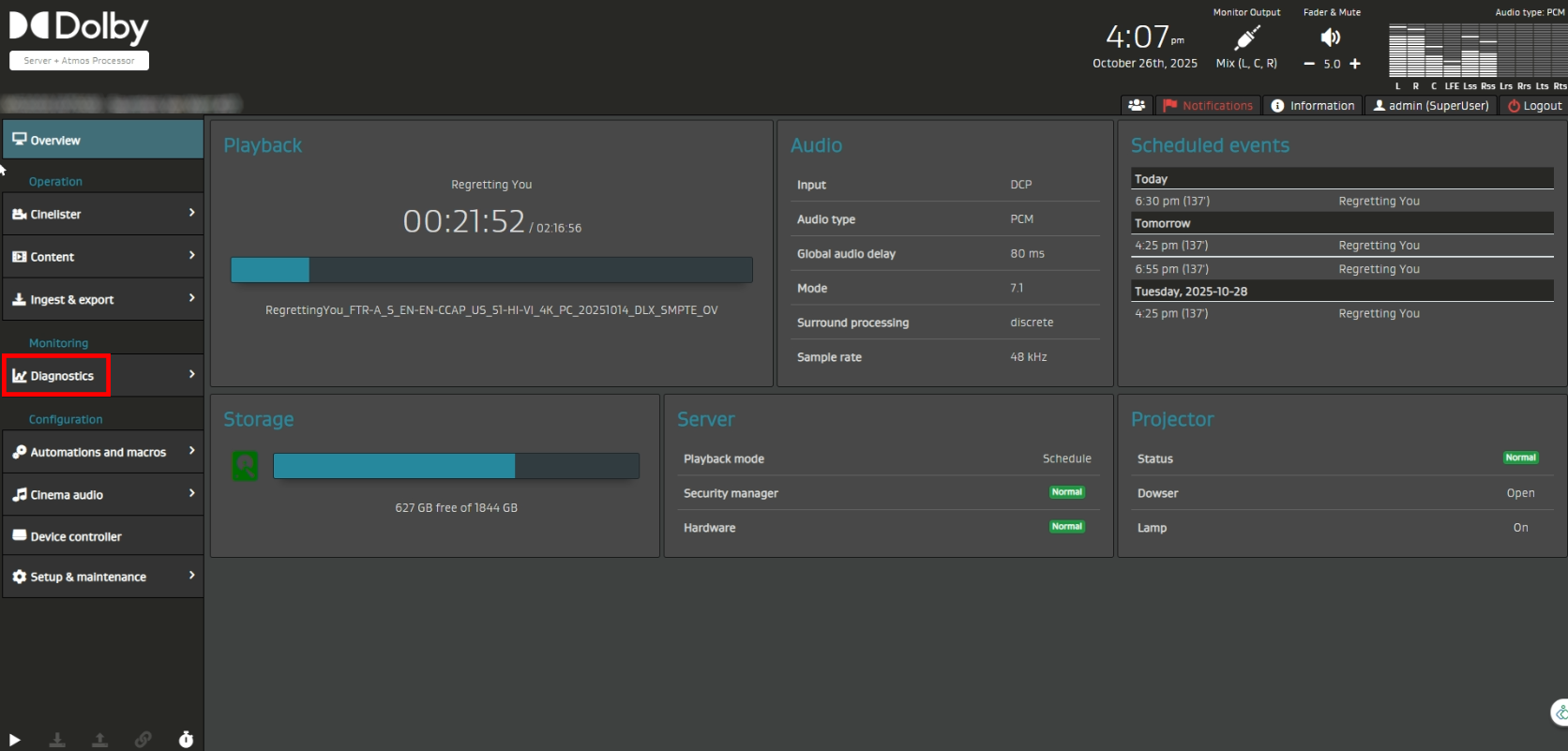Image resolution: width=1568 pixels, height=751 pixels.
Task: Open the Information panel
Action: (x=1313, y=106)
